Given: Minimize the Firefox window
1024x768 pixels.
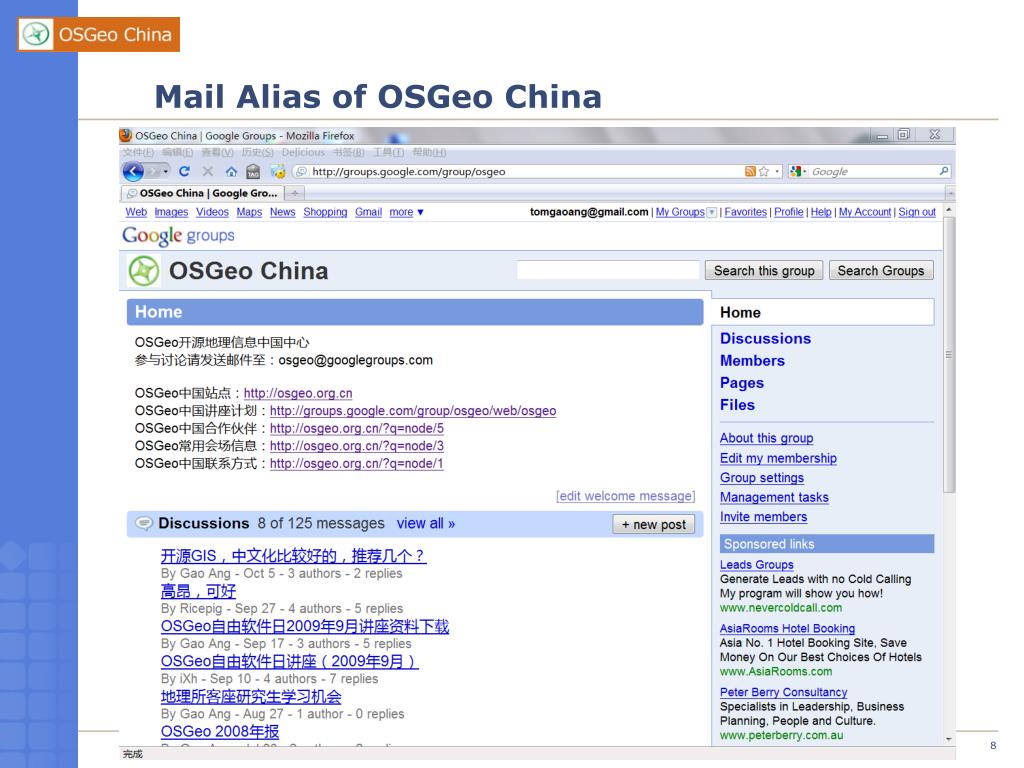Looking at the screenshot, I should [883, 135].
